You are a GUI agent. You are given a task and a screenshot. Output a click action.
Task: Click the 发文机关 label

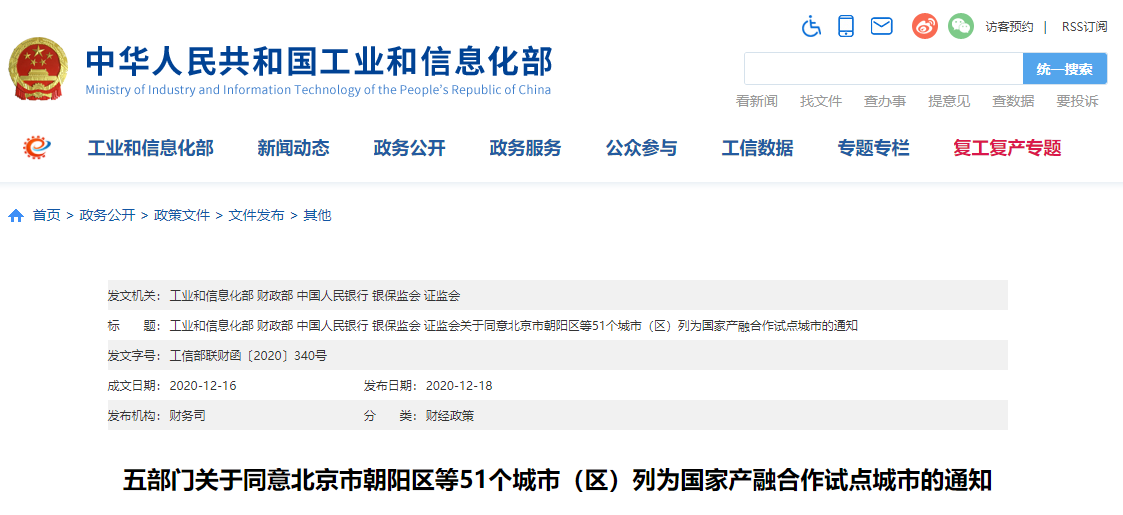(x=135, y=295)
